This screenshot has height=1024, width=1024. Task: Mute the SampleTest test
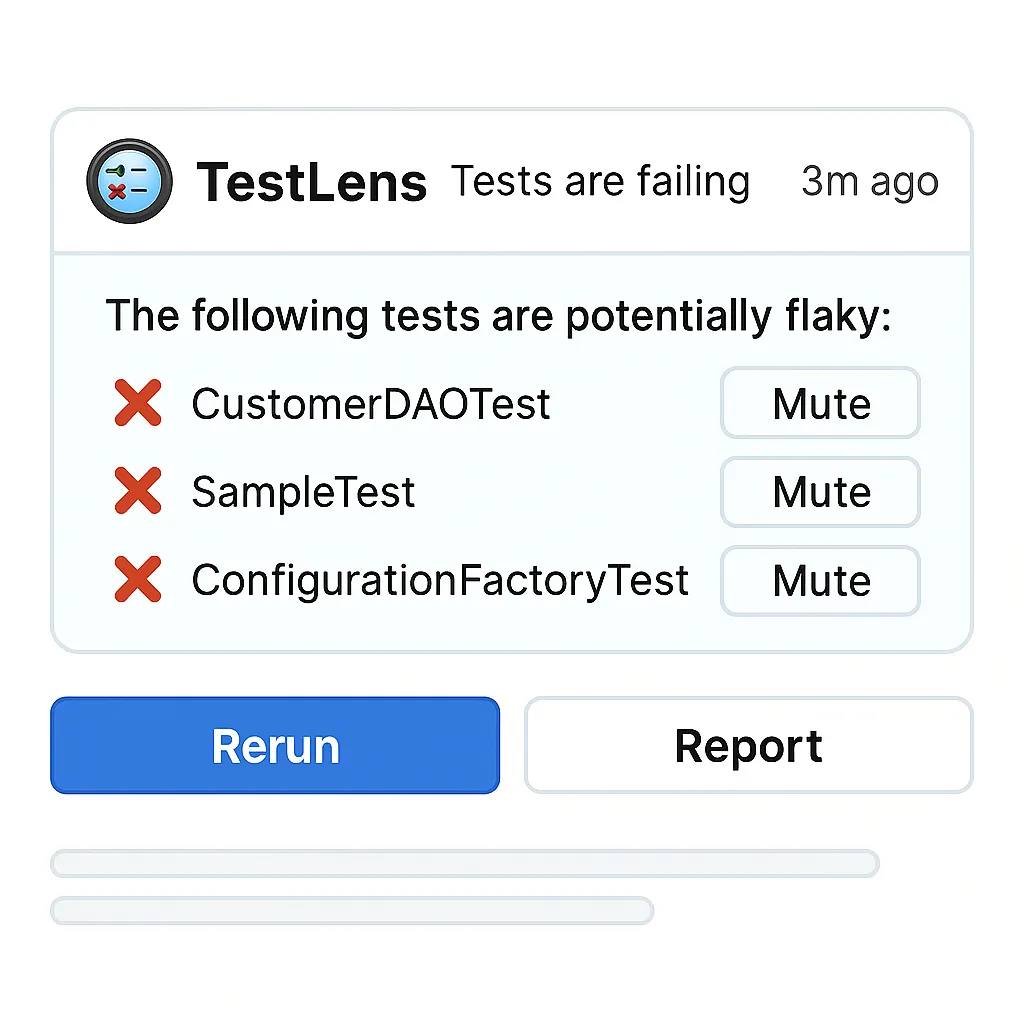(820, 492)
